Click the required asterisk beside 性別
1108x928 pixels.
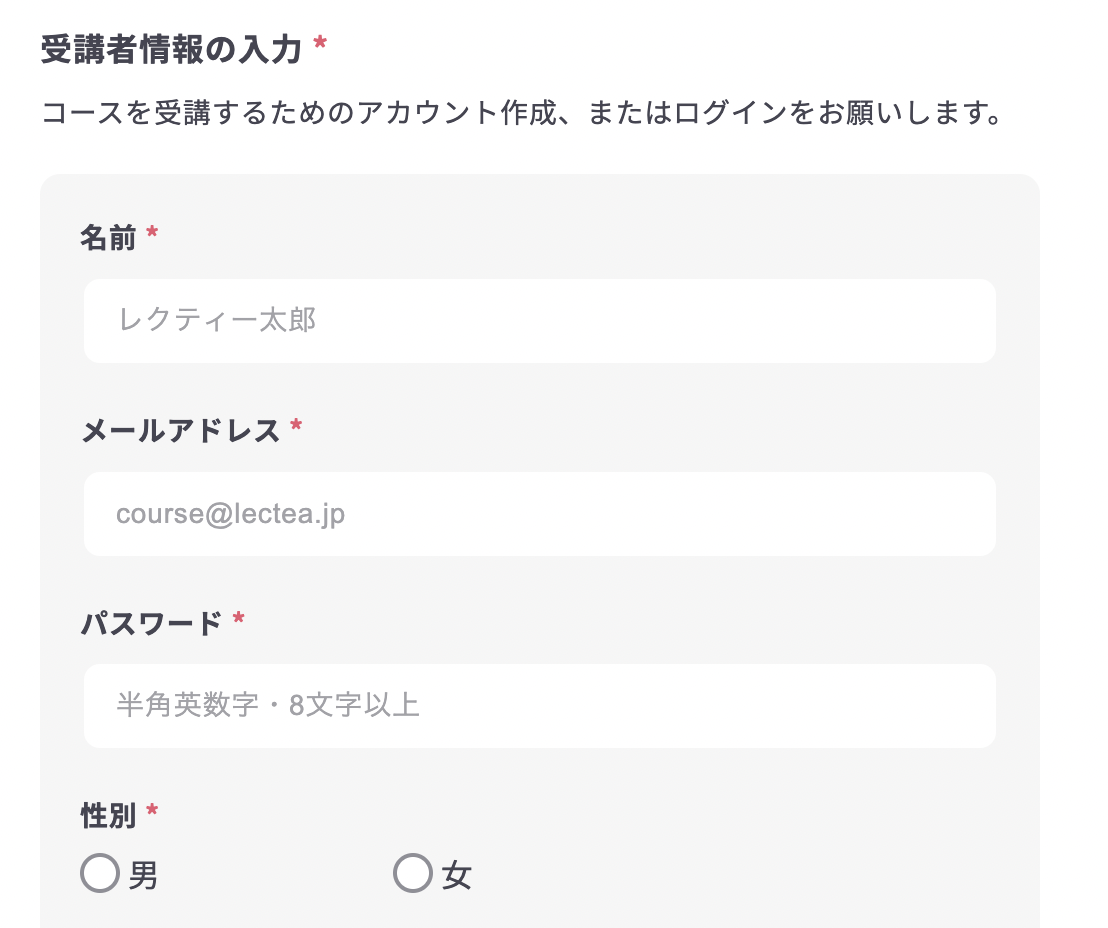click(152, 811)
